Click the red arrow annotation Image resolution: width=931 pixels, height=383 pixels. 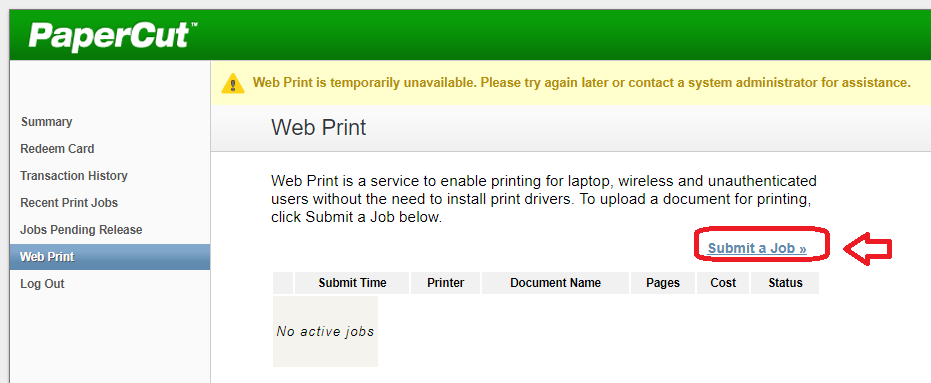[x=868, y=249]
